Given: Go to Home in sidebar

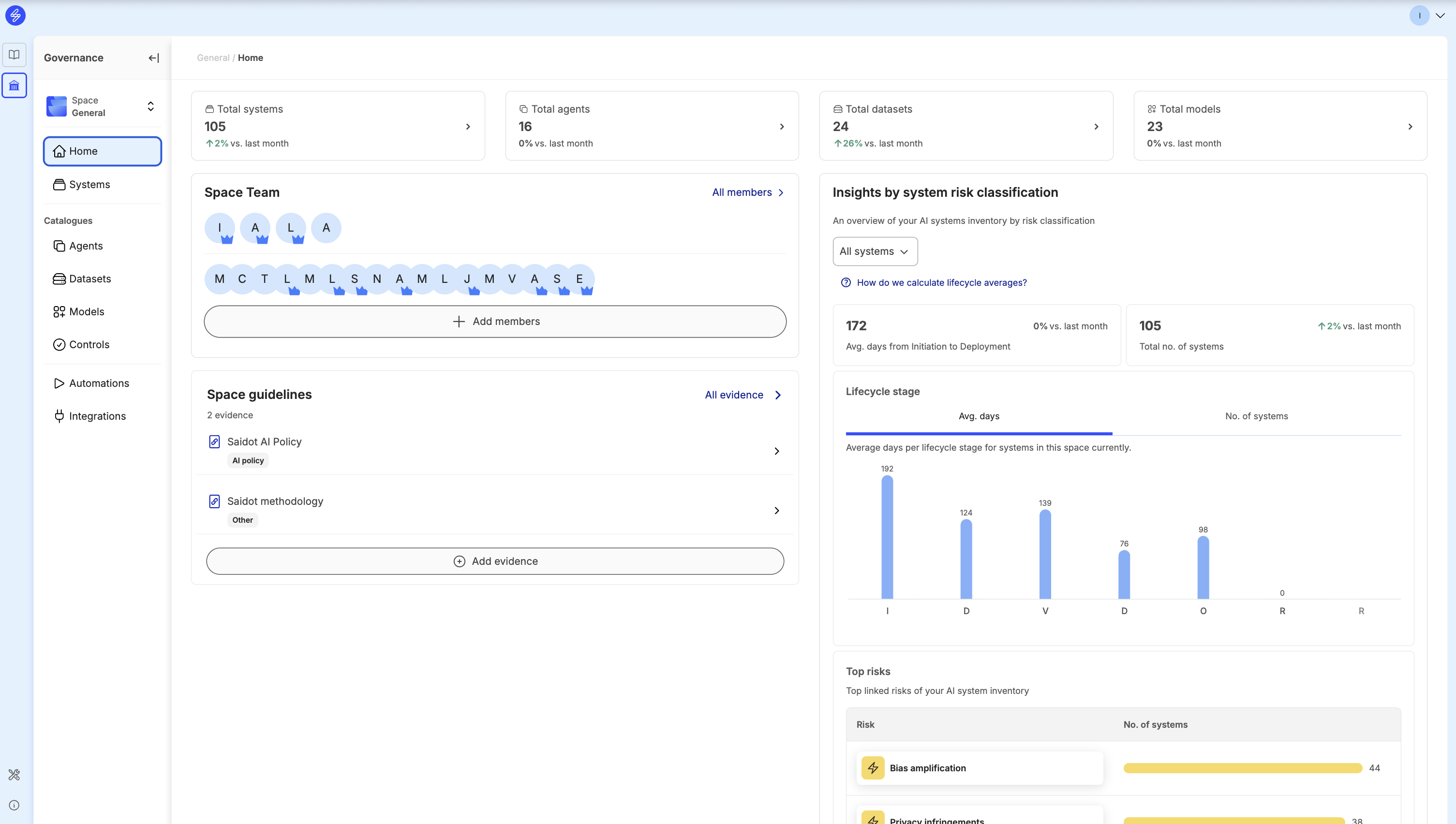Looking at the screenshot, I should point(103,151).
